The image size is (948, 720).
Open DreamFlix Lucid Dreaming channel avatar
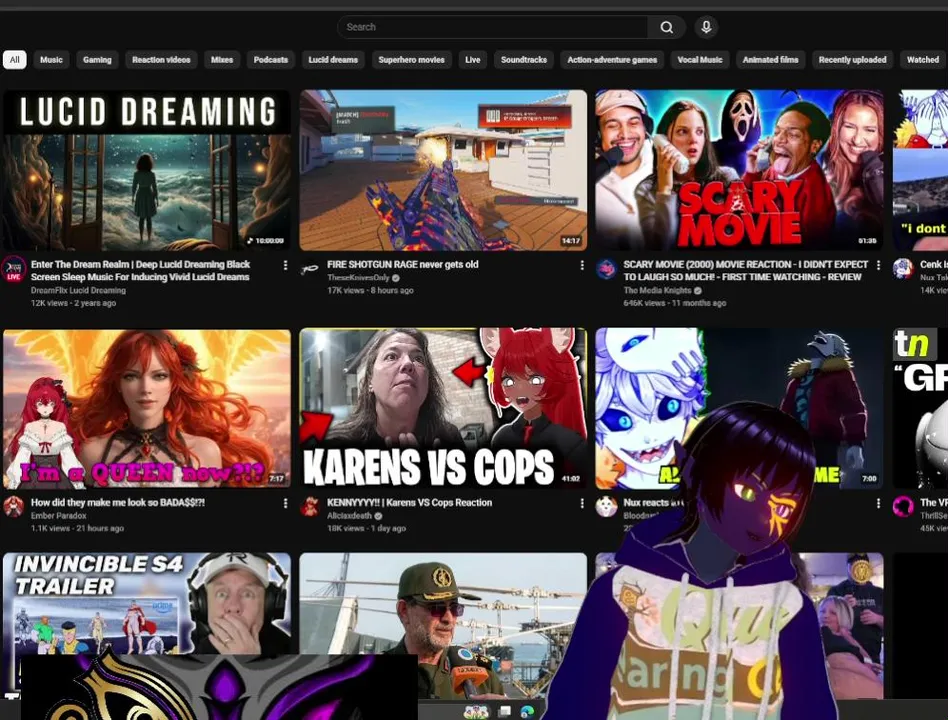pyautogui.click(x=13, y=269)
